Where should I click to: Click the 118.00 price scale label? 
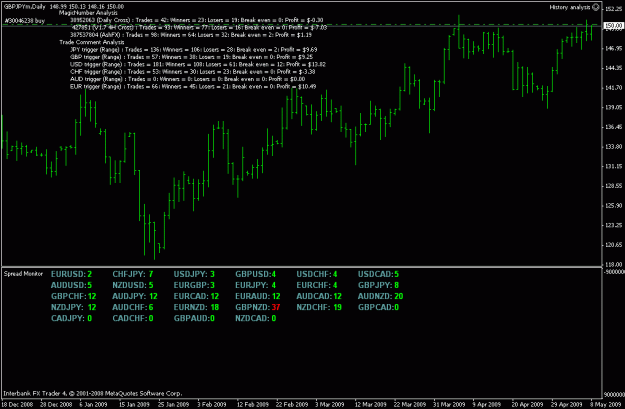613,265
